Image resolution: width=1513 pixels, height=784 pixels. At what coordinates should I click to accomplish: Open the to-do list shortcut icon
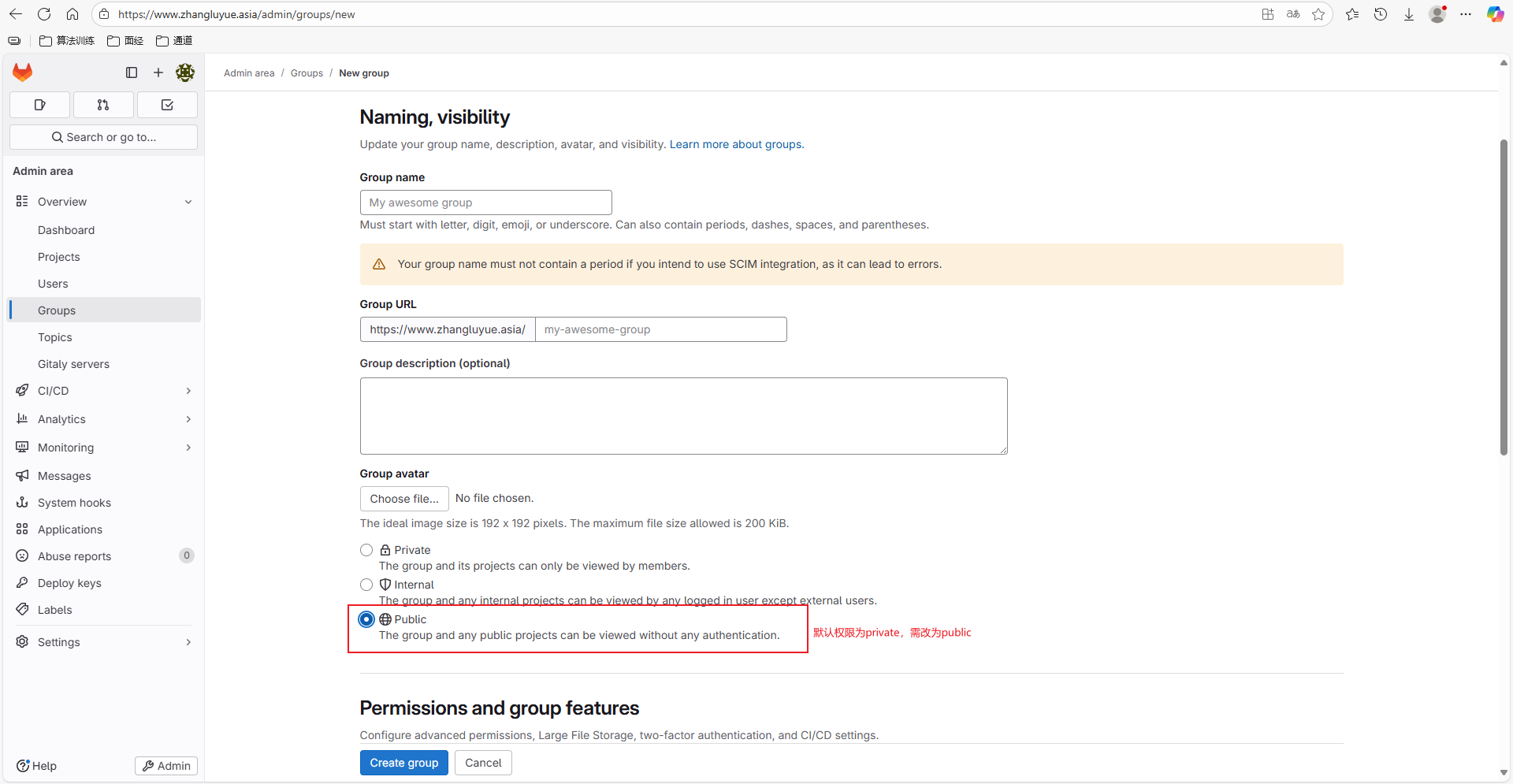click(167, 105)
